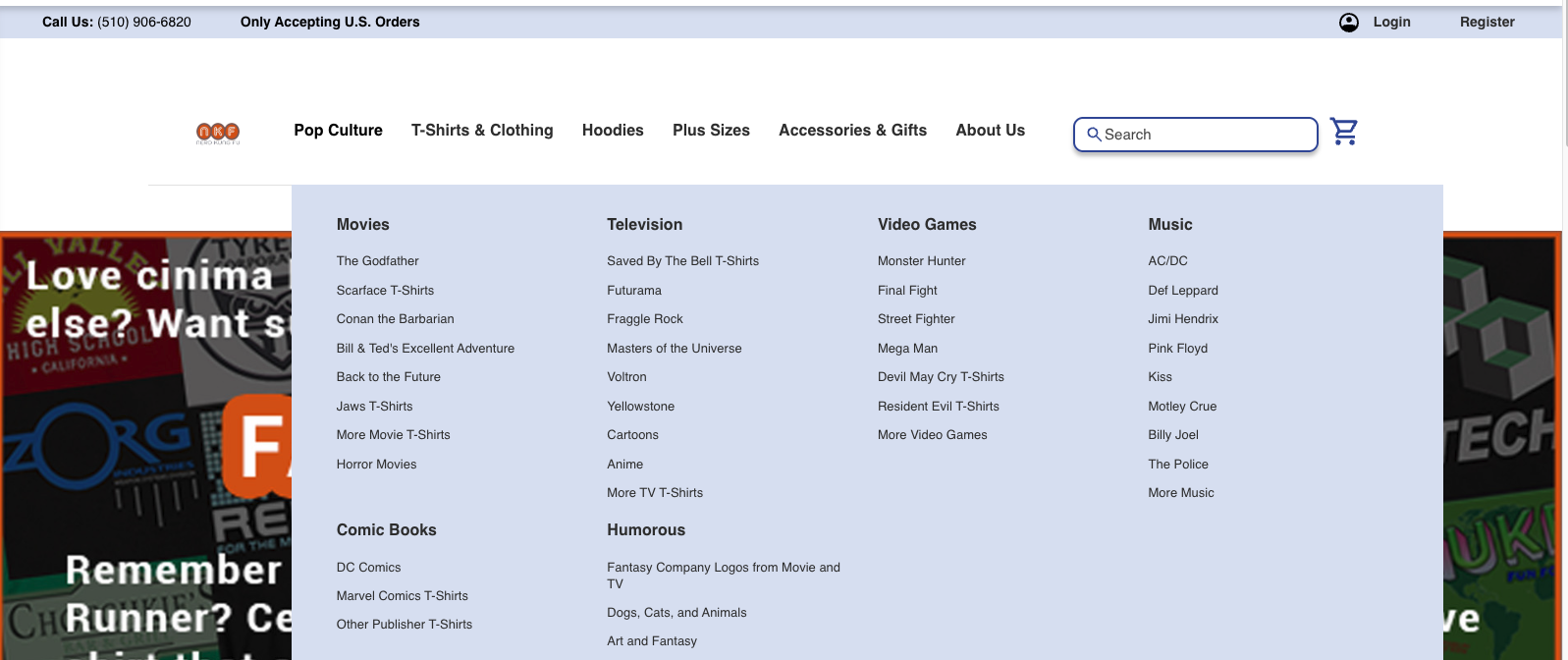Open the Movies category heading
This screenshot has height=660, width=1568.
(362, 225)
